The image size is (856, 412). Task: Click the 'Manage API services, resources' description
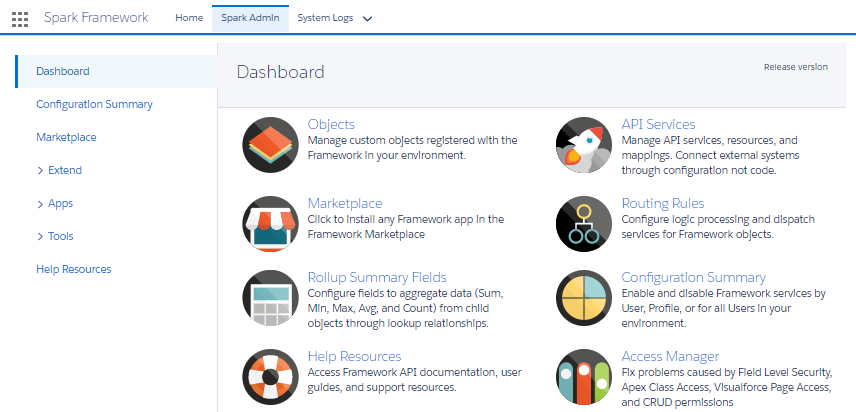[710, 155]
